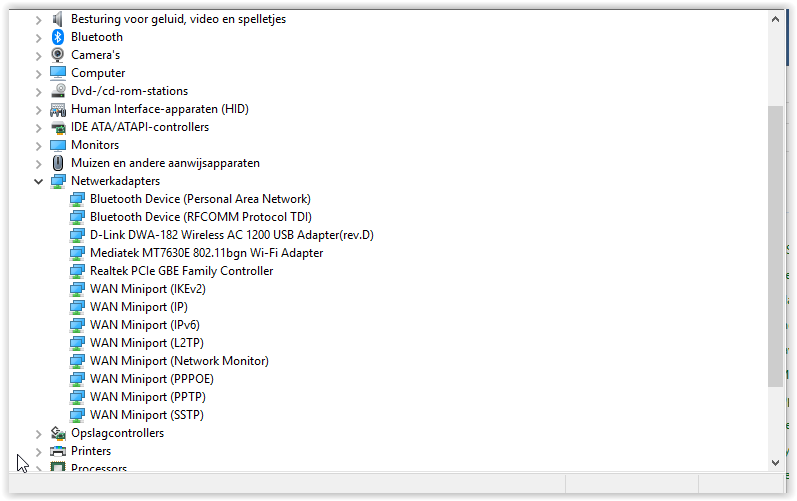Select D-Link DWA-182 Wireless AC 1200 adapter
797x501 pixels.
(232, 235)
